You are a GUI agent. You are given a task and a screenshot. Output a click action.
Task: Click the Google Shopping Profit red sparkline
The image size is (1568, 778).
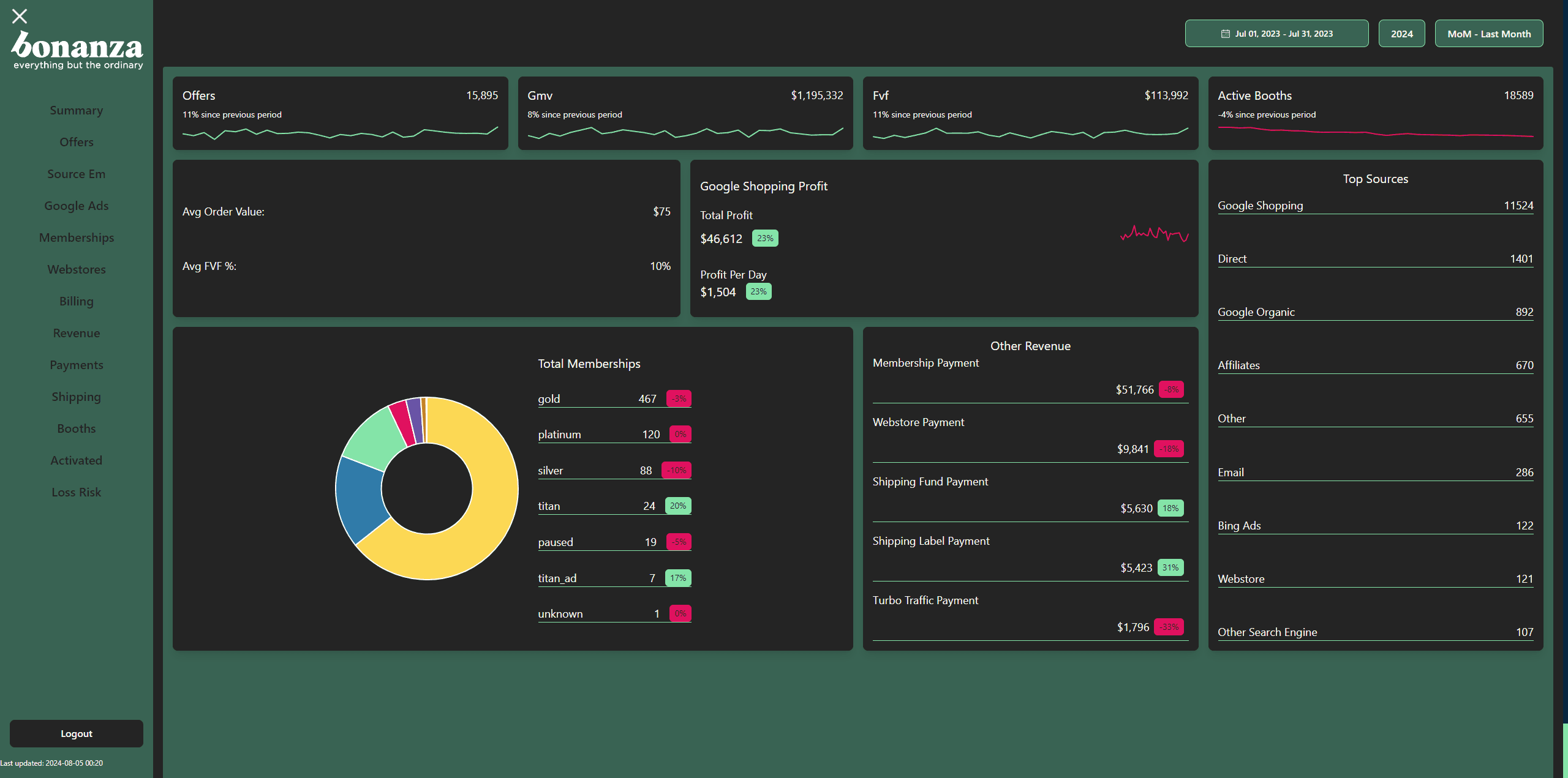click(x=1155, y=234)
